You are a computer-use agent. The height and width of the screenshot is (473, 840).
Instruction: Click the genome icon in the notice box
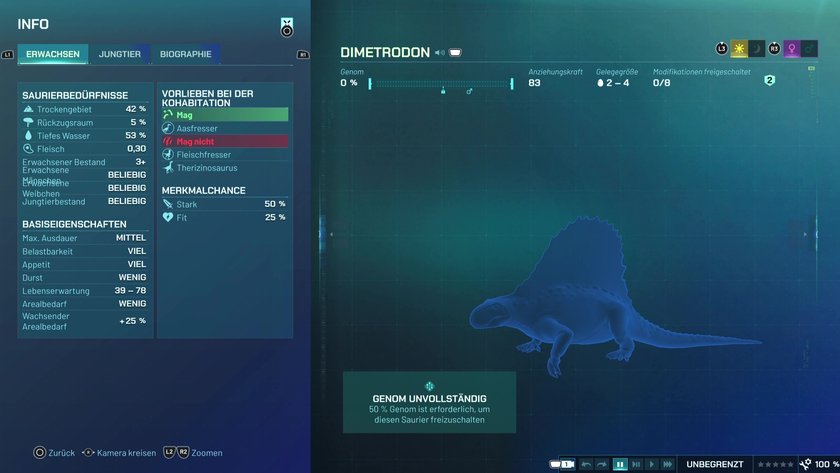429,386
